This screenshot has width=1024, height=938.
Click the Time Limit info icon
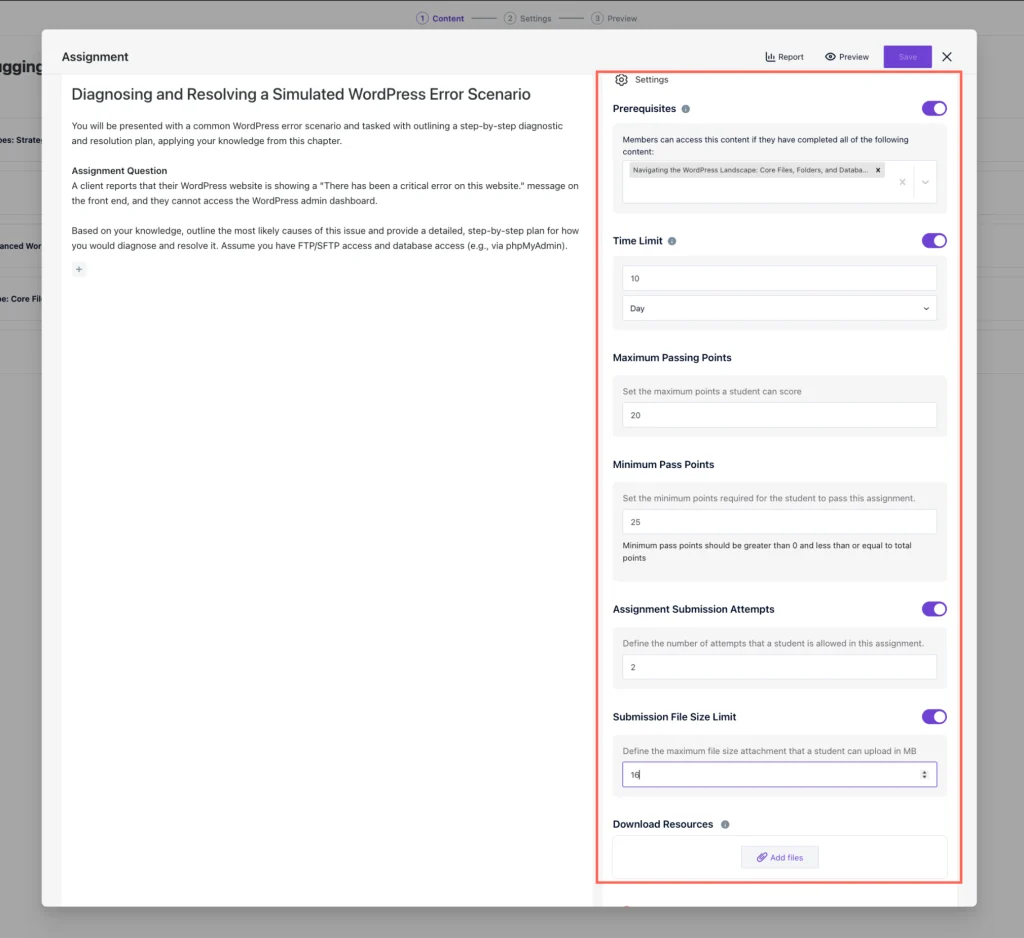point(672,241)
